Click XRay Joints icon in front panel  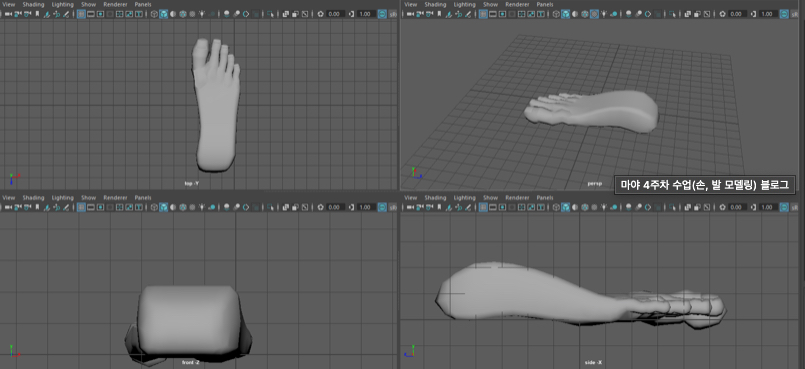305,207
